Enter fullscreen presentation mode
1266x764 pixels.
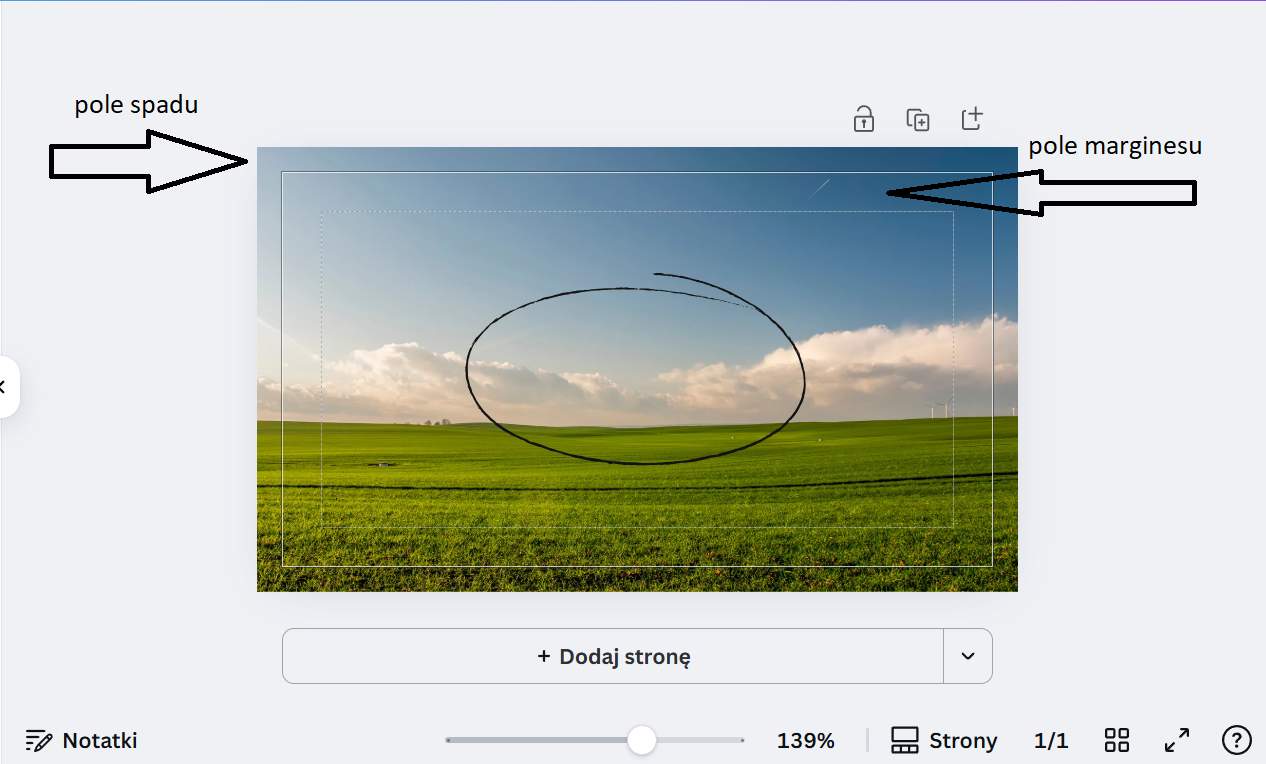1177,740
